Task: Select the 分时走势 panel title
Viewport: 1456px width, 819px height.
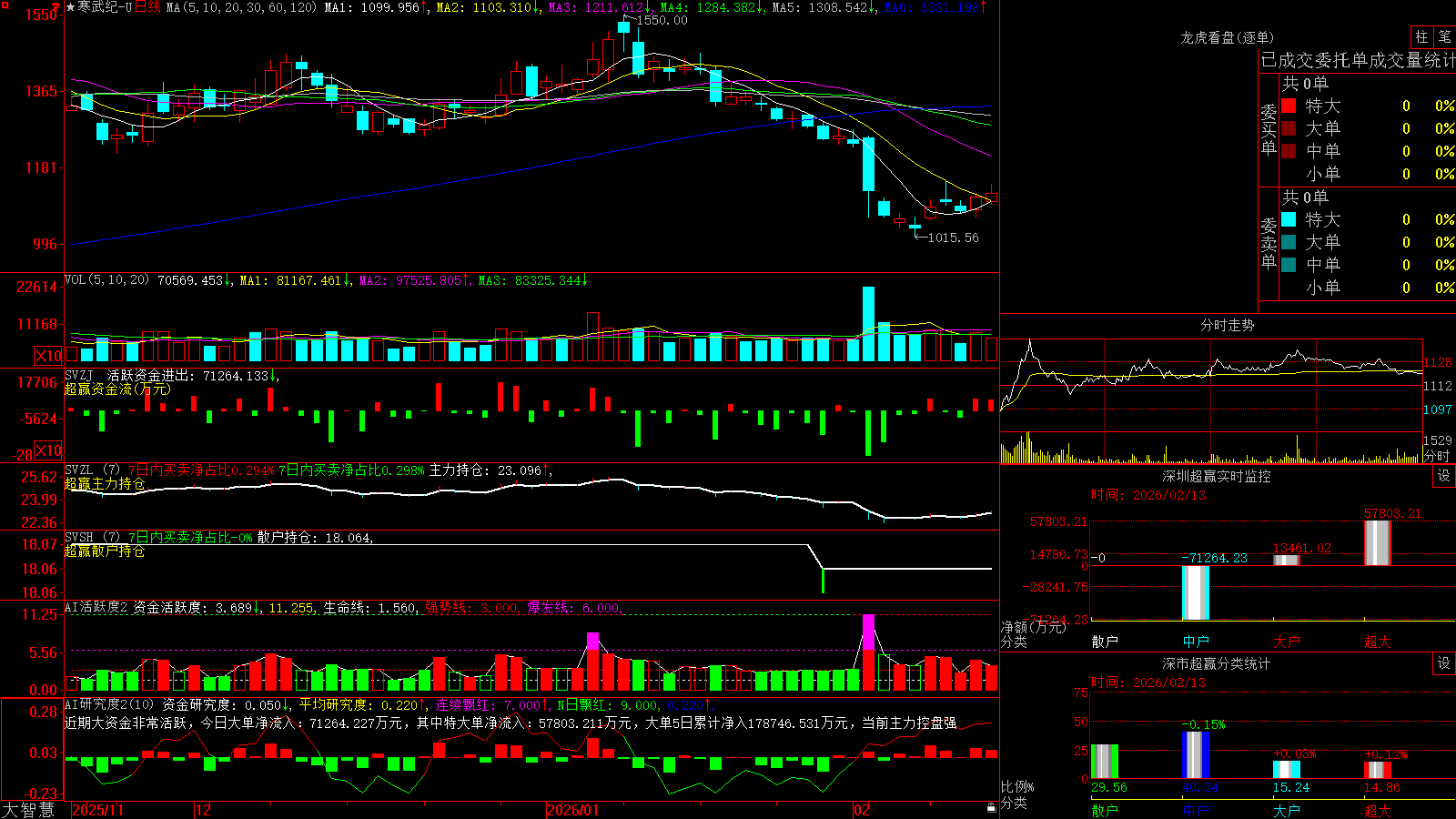Action: pos(1227,325)
